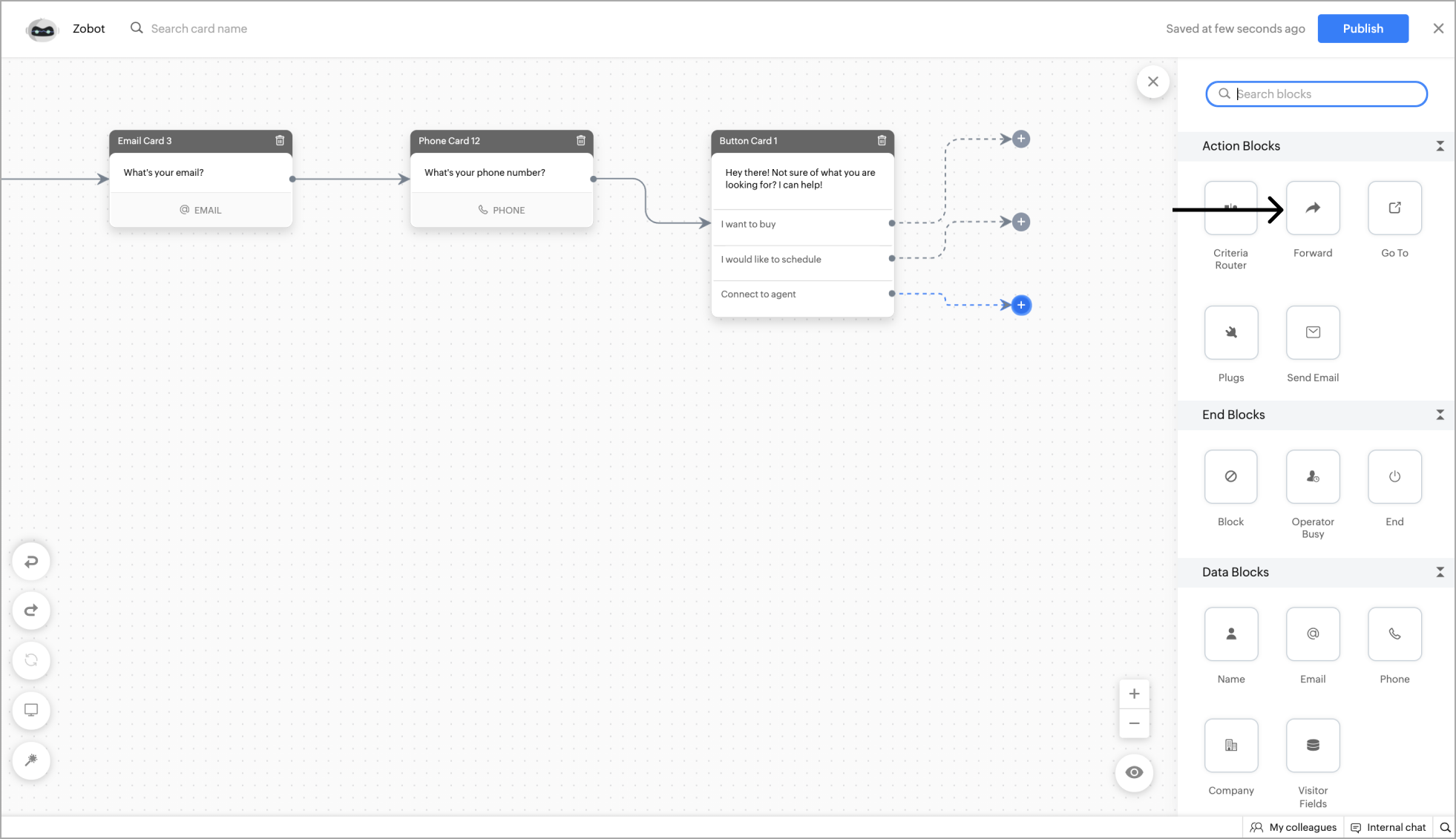The image size is (1456, 839).
Task: Click the Button Card 1 greeting message
Action: point(800,179)
